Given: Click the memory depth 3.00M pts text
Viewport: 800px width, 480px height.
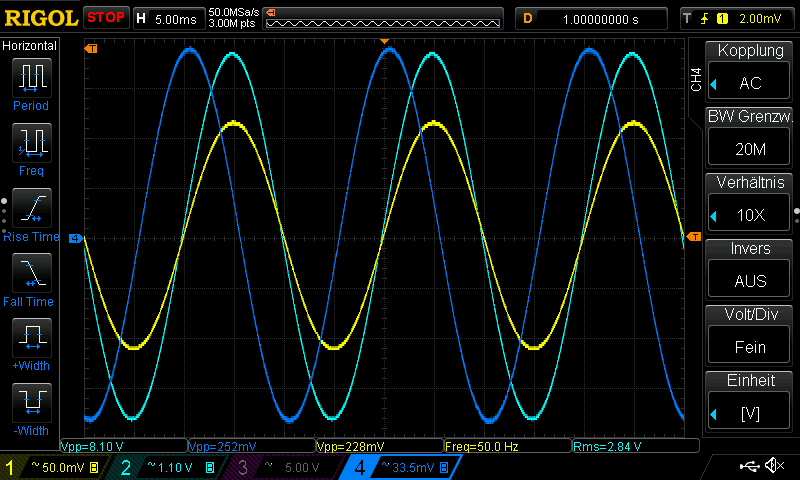Looking at the screenshot, I should pyautogui.click(x=232, y=23).
